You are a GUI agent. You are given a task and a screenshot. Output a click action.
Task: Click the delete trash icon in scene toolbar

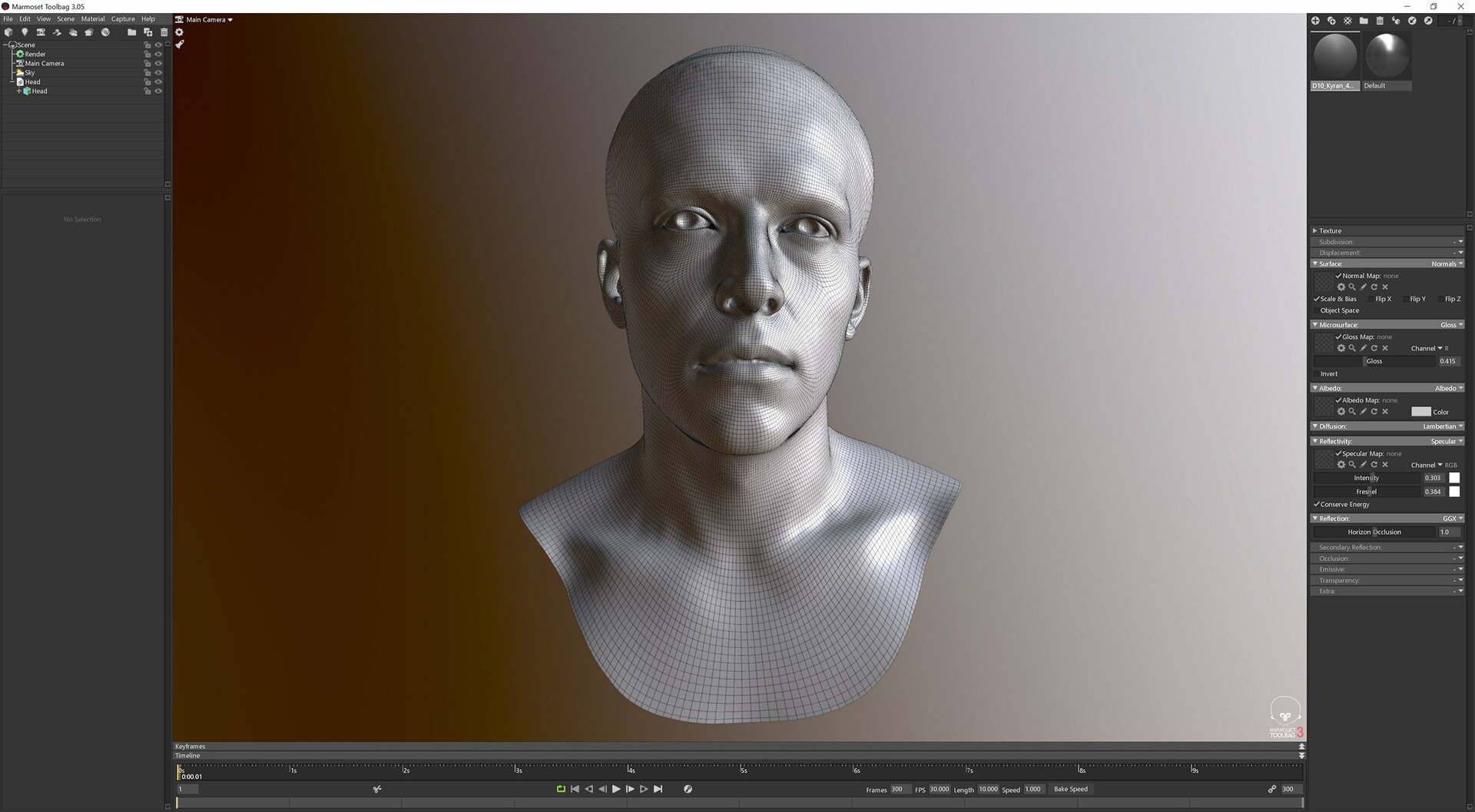point(164,32)
